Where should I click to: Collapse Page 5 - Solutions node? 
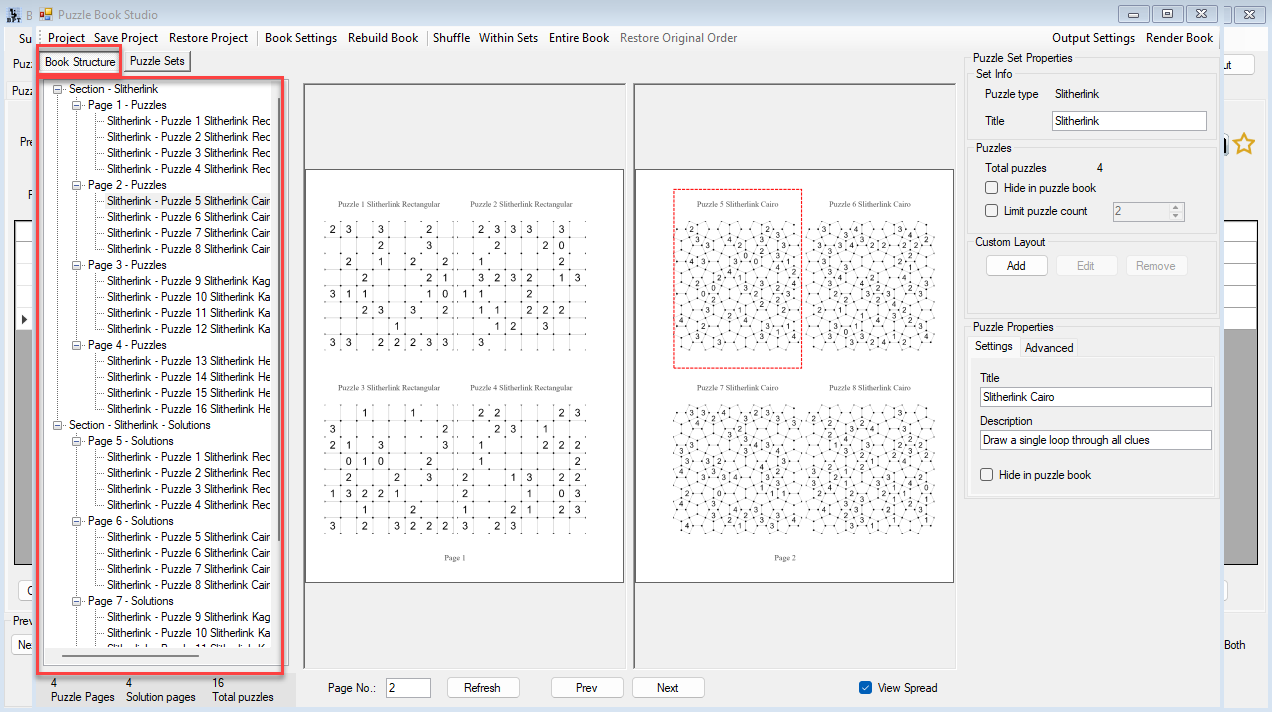click(x=77, y=441)
